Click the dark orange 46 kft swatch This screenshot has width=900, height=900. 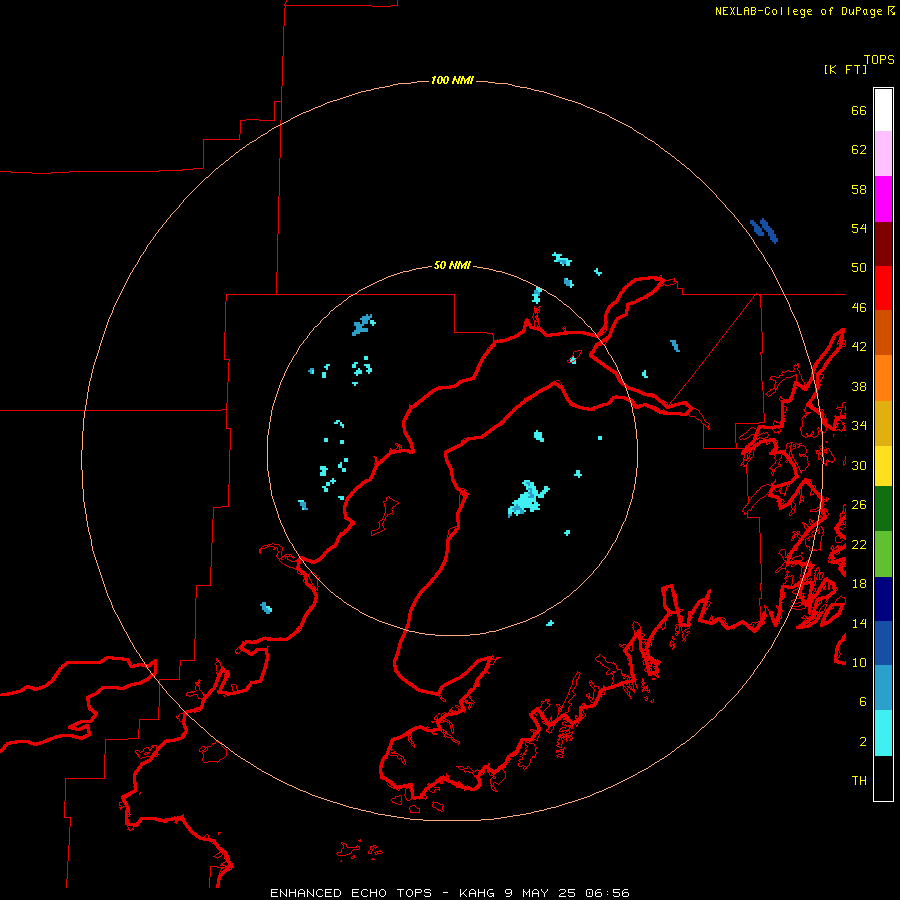click(883, 332)
